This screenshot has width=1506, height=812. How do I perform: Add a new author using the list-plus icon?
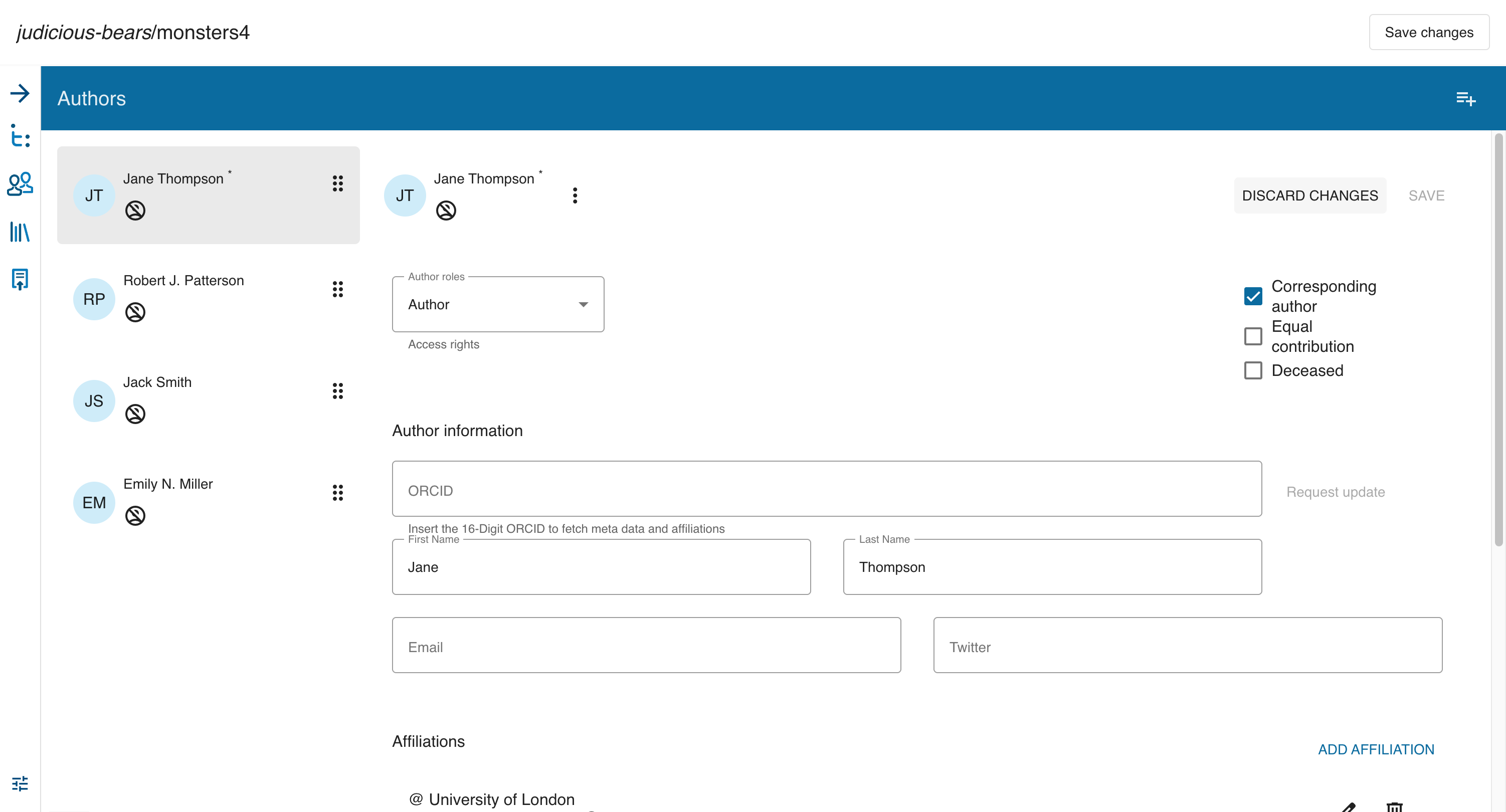pyautogui.click(x=1466, y=98)
